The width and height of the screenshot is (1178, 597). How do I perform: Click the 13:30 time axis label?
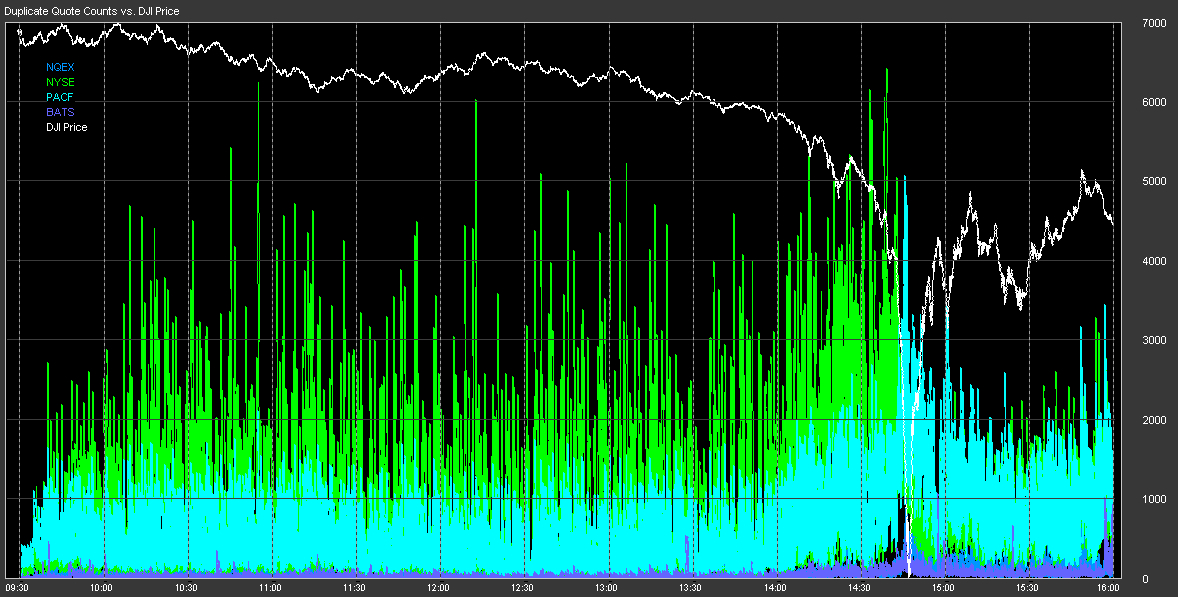click(x=693, y=588)
